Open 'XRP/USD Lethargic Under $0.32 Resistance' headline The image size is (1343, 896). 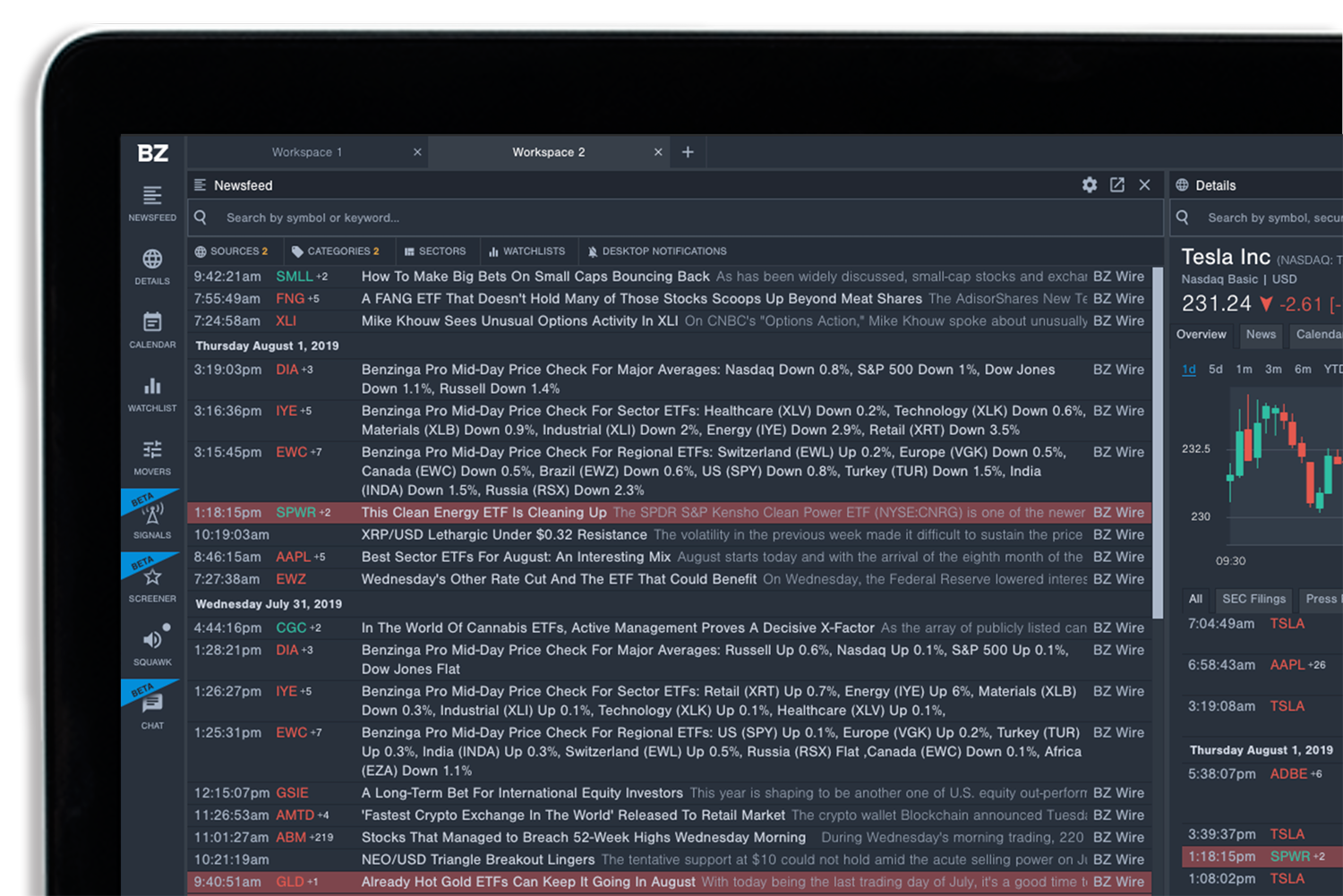tap(504, 535)
